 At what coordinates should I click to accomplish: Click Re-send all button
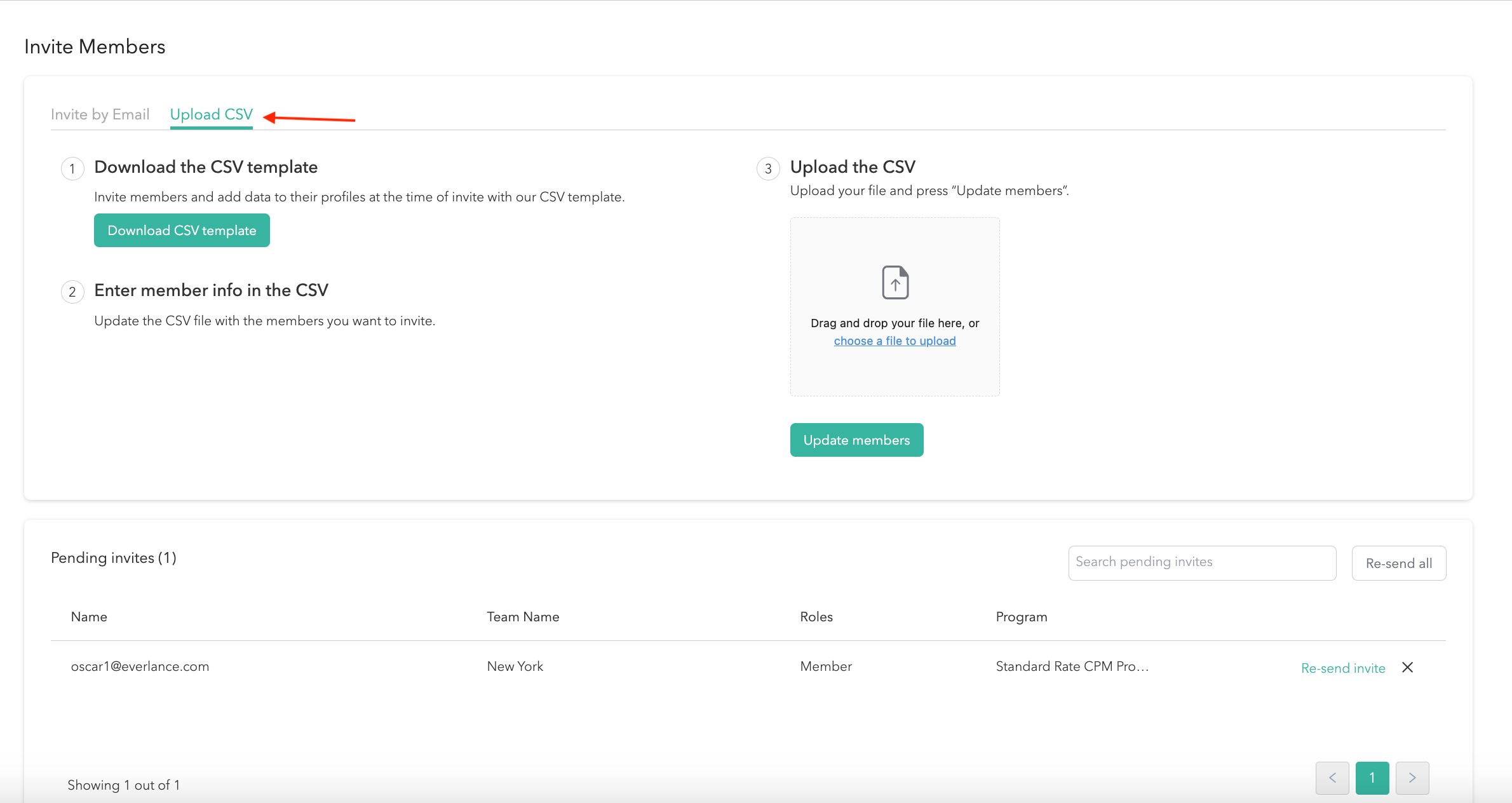pyautogui.click(x=1398, y=563)
